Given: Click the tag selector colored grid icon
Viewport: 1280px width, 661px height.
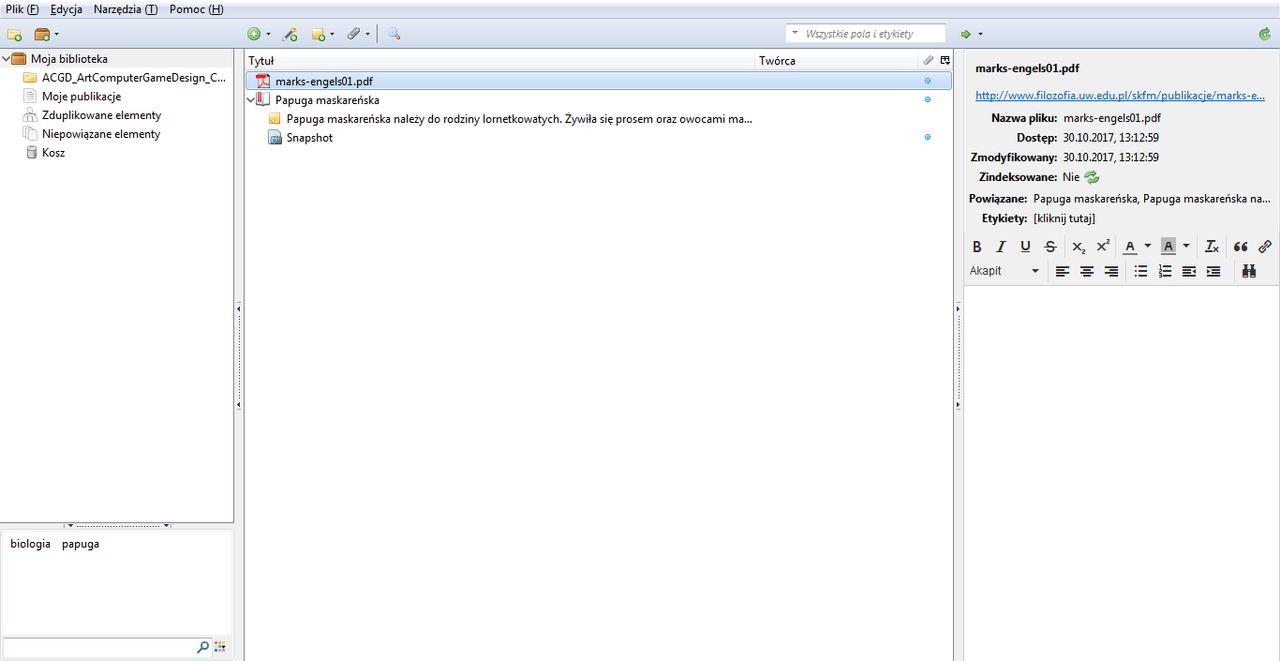Looking at the screenshot, I should [220, 647].
